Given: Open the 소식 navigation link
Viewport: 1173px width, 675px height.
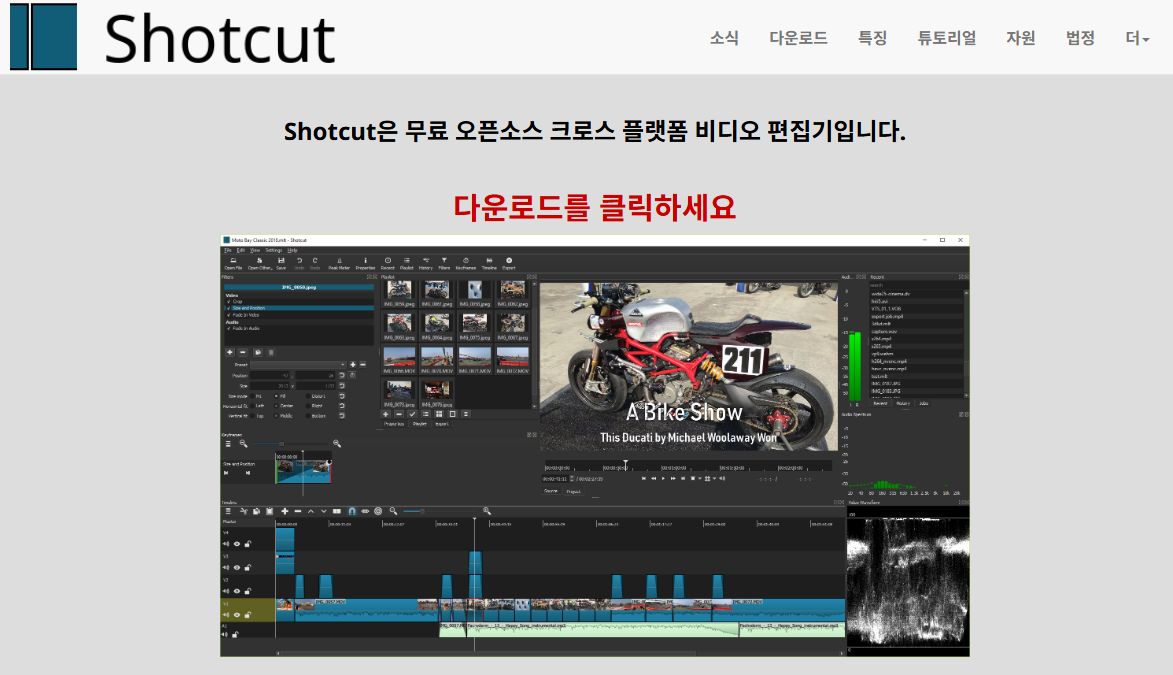Looking at the screenshot, I should click(x=724, y=37).
